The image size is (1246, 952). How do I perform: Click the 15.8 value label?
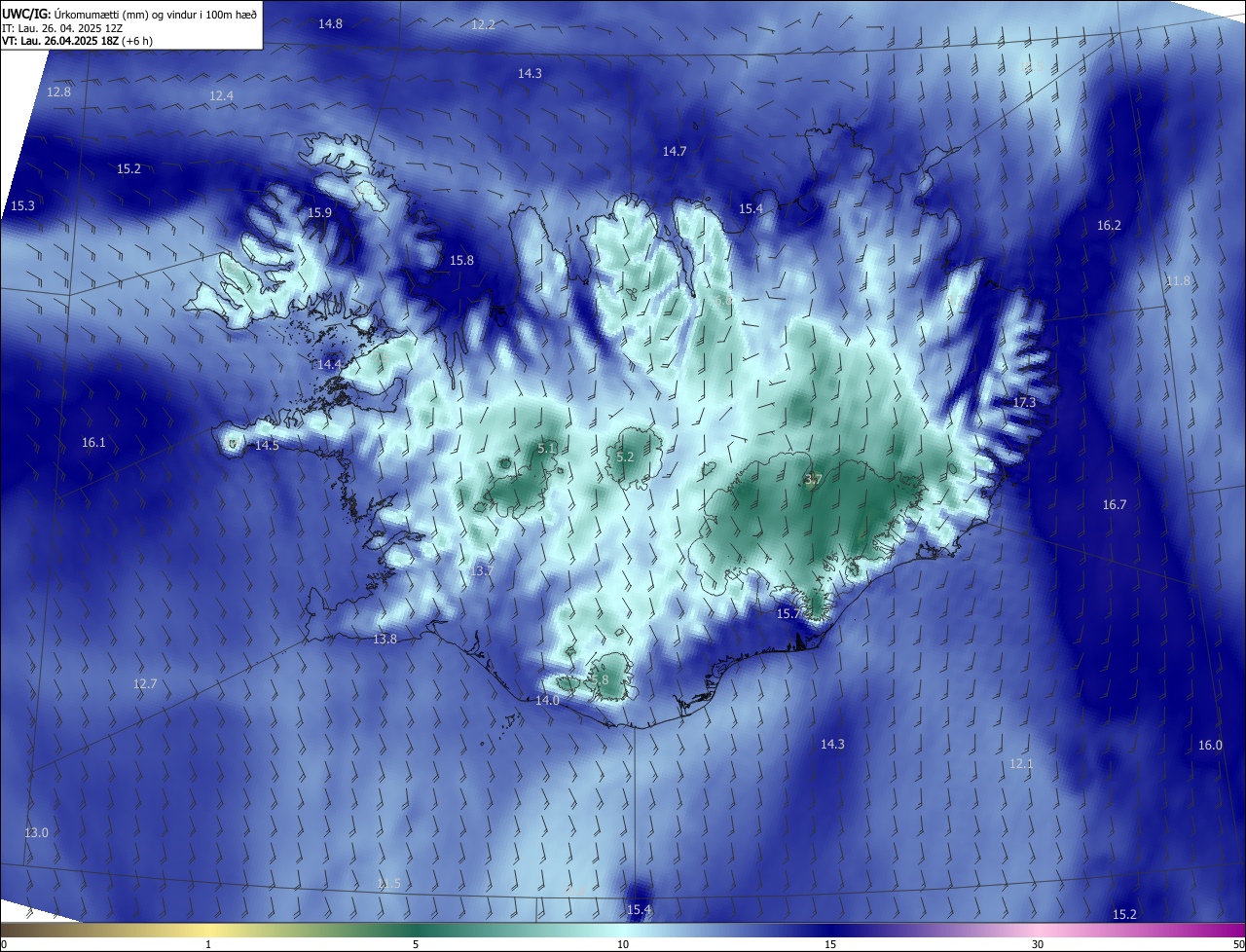461,260
